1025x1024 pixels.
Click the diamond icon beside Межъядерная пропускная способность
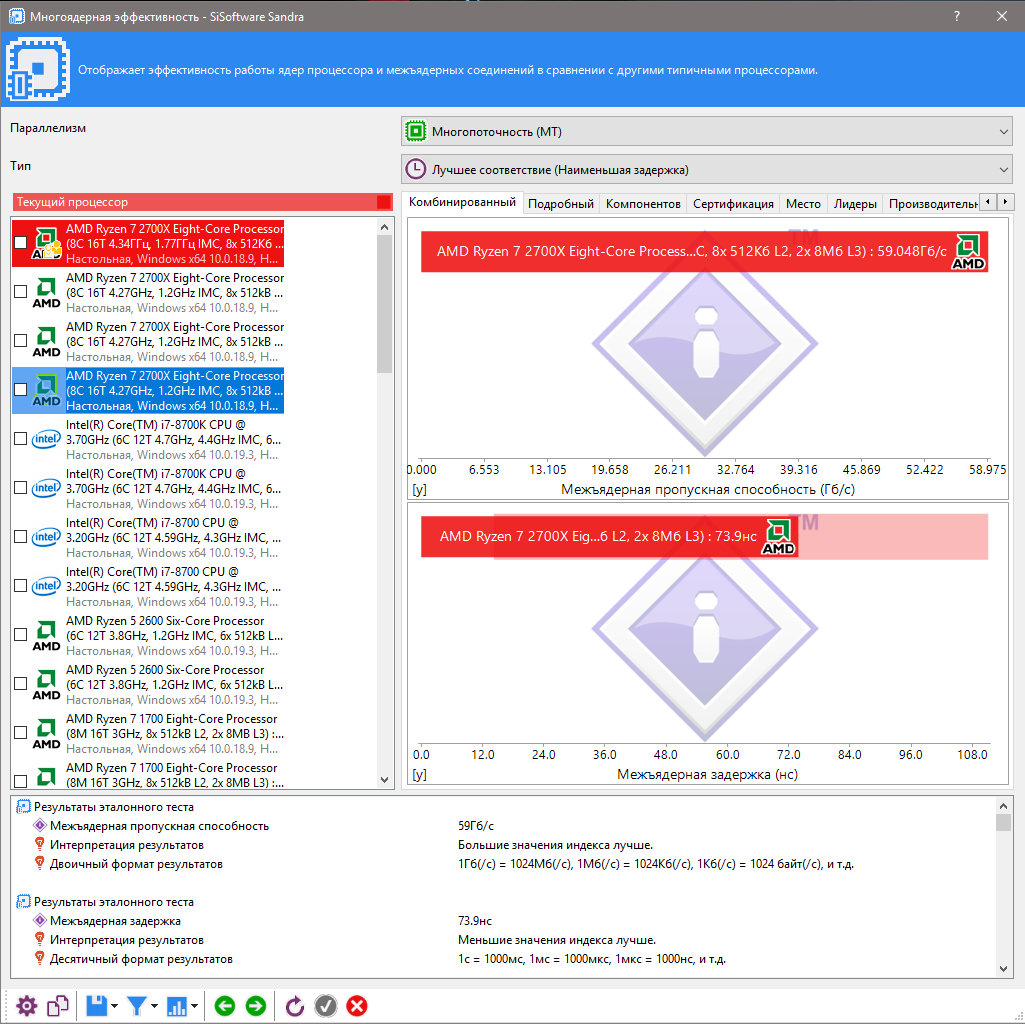pyautogui.click(x=40, y=825)
